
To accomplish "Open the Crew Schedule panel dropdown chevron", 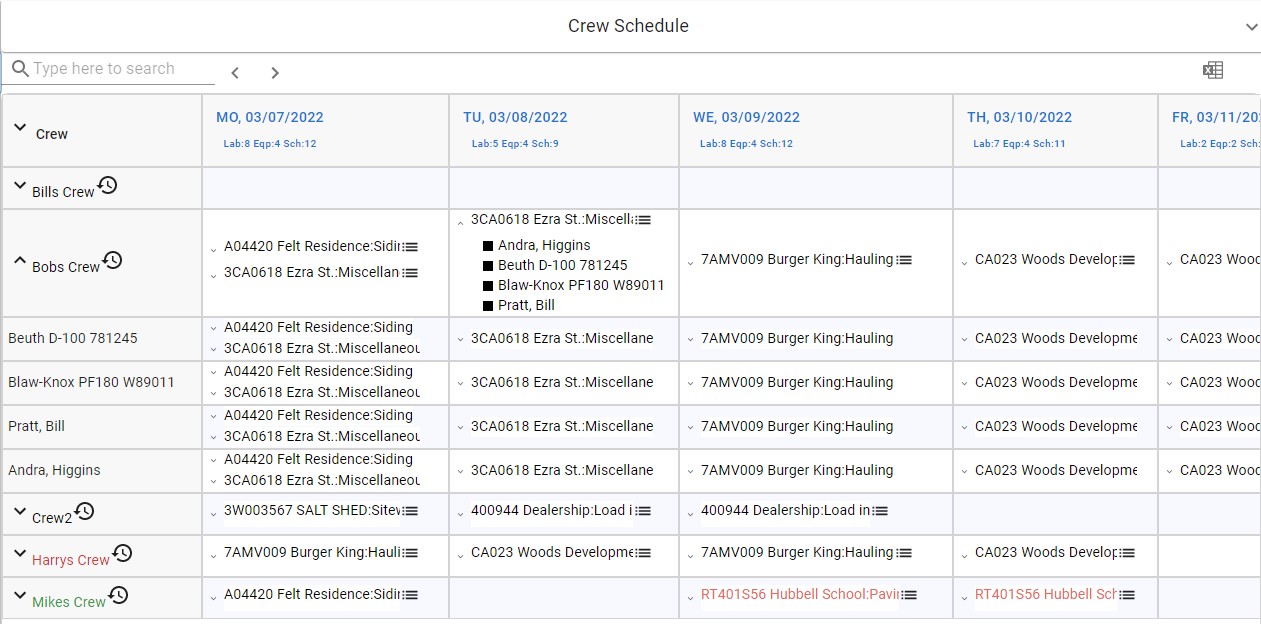I will click(1251, 27).
